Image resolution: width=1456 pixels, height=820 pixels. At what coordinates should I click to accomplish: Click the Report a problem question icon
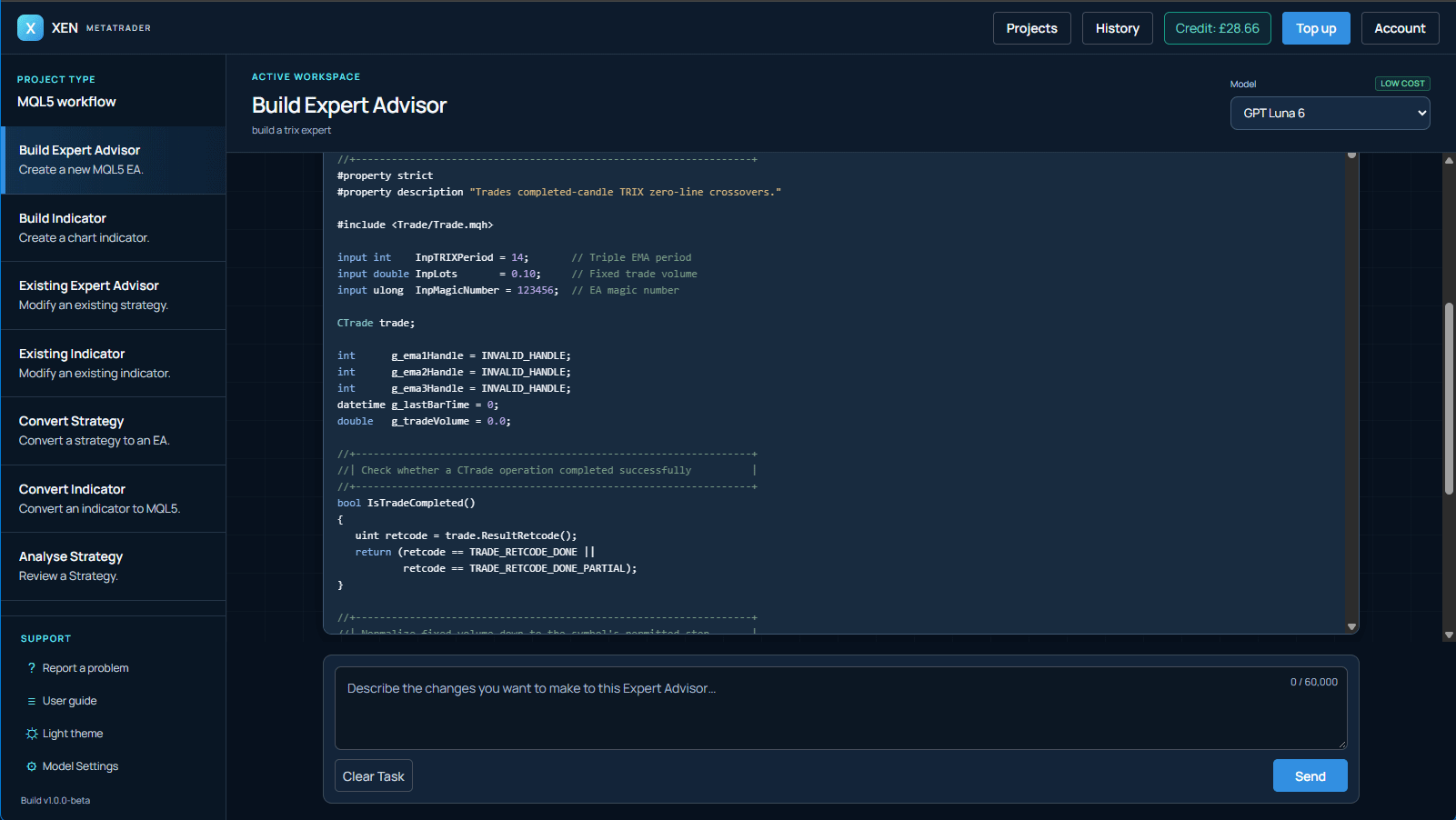[x=32, y=668]
